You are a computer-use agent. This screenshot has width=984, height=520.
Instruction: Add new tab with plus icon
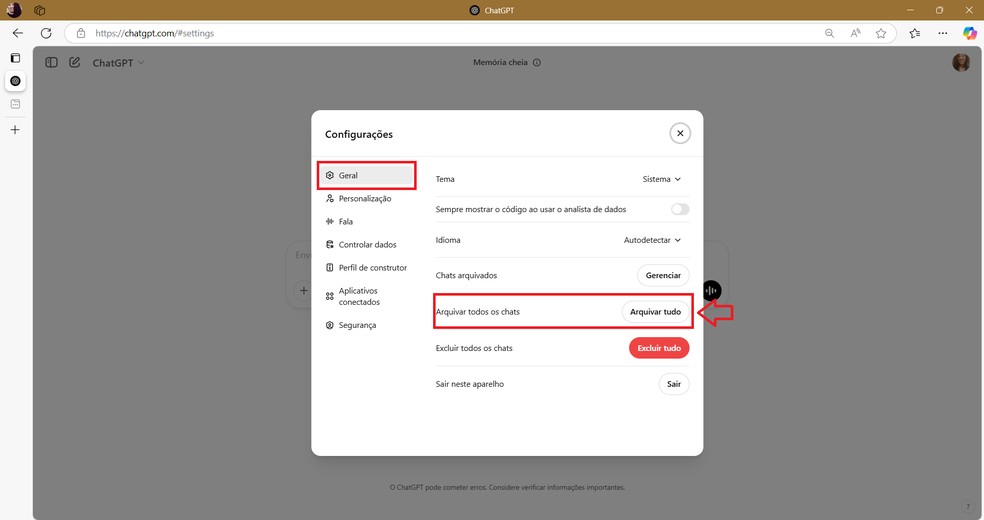click(15, 130)
